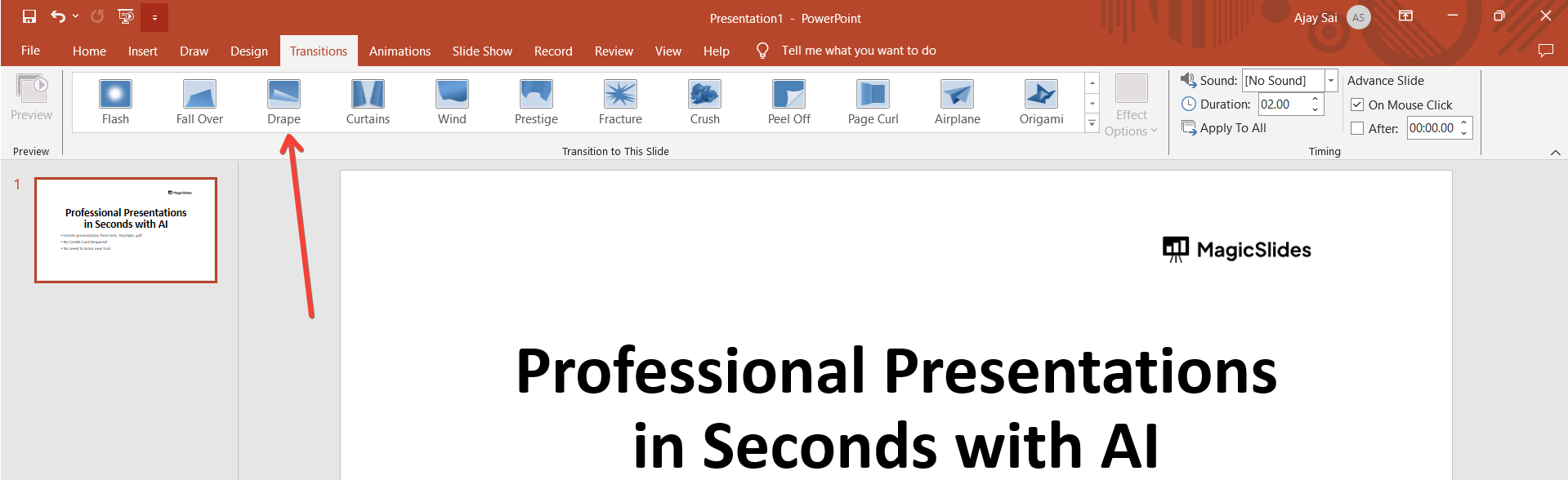Click the Sound speaker icon
Screen dimensions: 1568x480
(1188, 79)
